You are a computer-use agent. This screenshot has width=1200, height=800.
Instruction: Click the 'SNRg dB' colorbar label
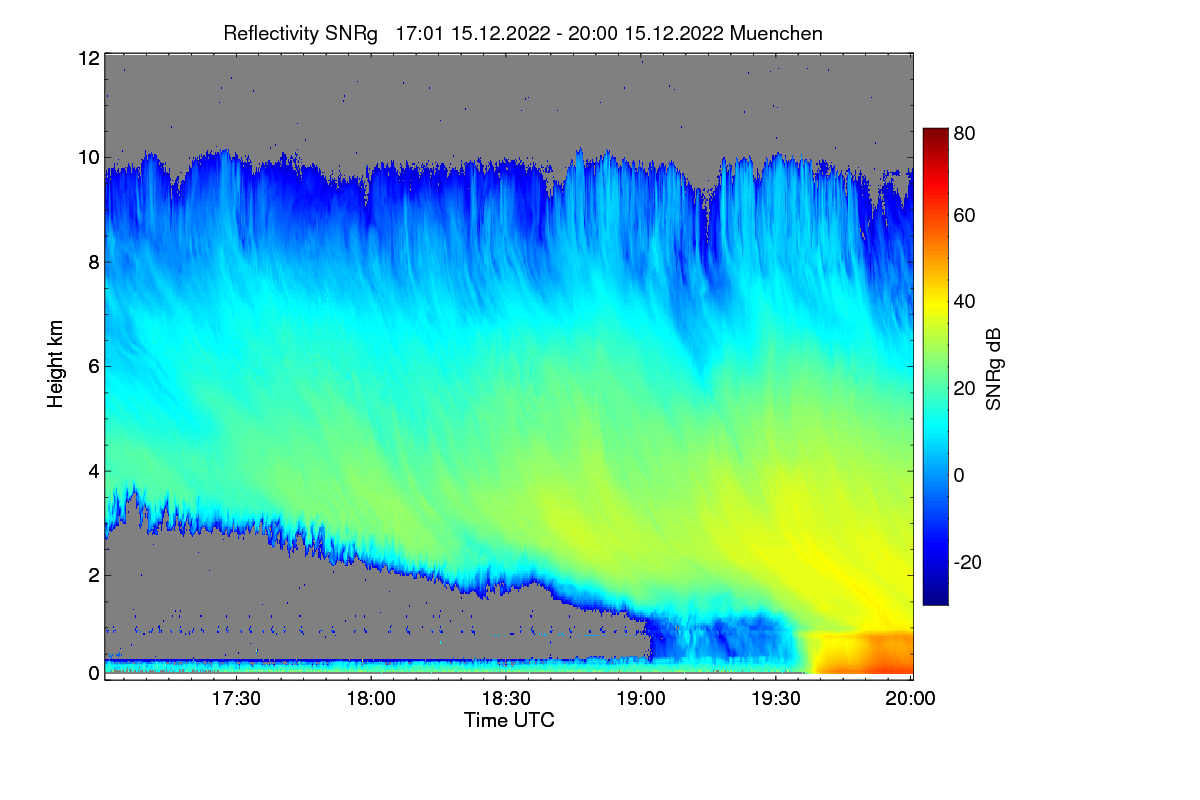993,369
